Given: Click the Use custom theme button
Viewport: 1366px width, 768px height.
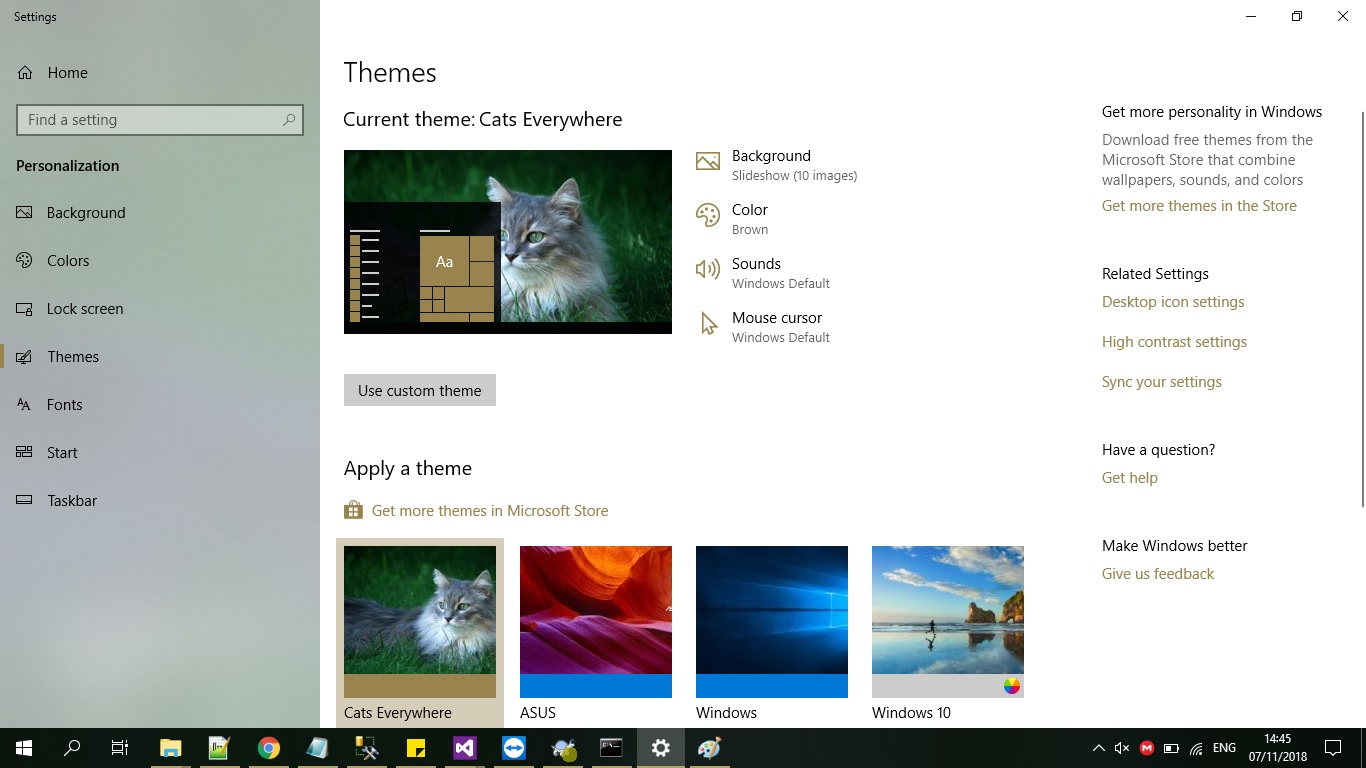Looking at the screenshot, I should [419, 390].
